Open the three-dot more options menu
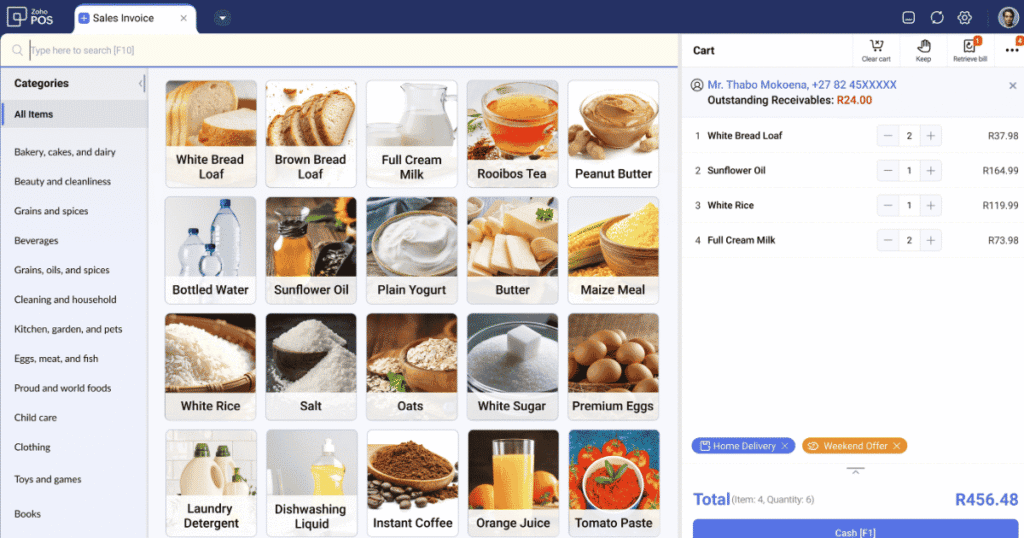1024x538 pixels. click(1012, 50)
